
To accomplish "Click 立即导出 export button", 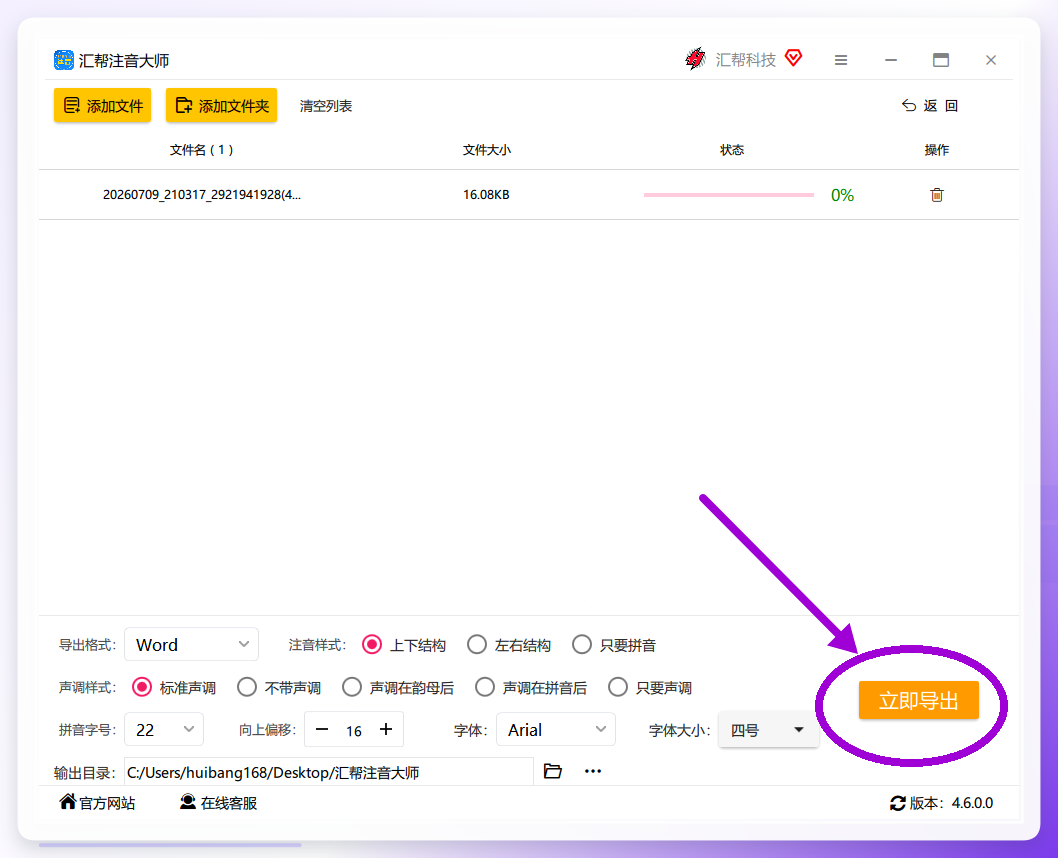I will click(x=918, y=700).
